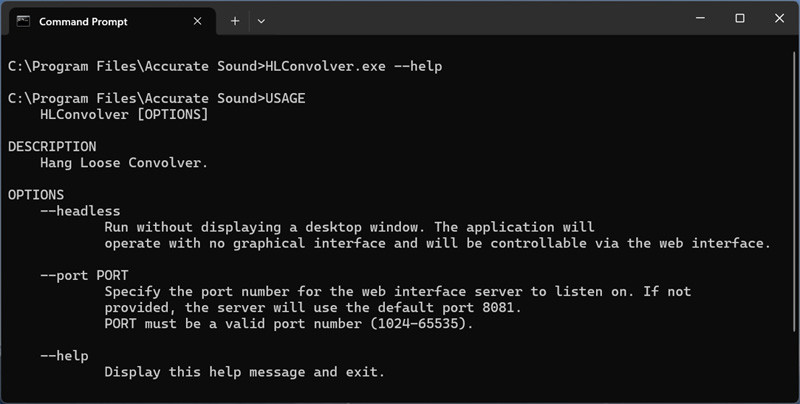Click the indented --help option under OPTIONS

pos(64,355)
